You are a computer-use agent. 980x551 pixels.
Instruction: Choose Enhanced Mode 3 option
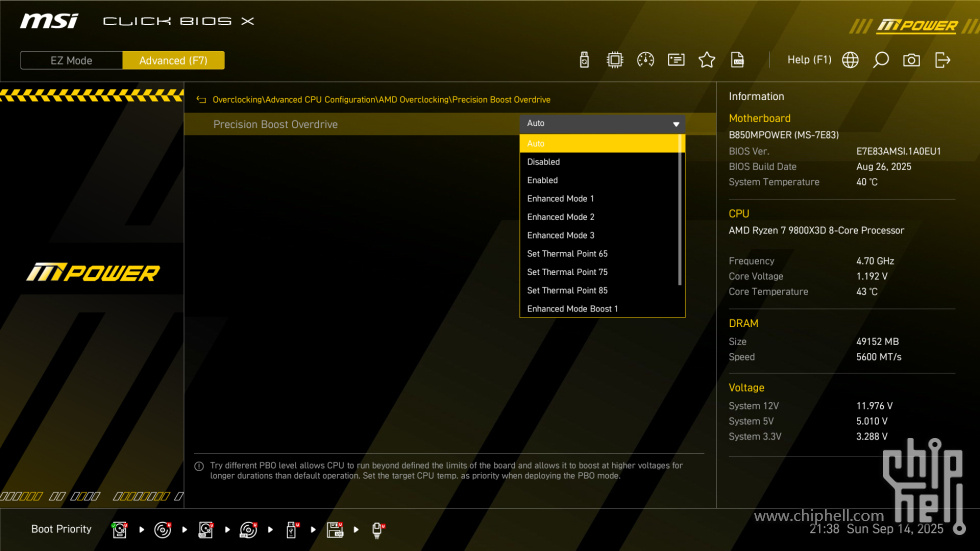tap(599, 236)
